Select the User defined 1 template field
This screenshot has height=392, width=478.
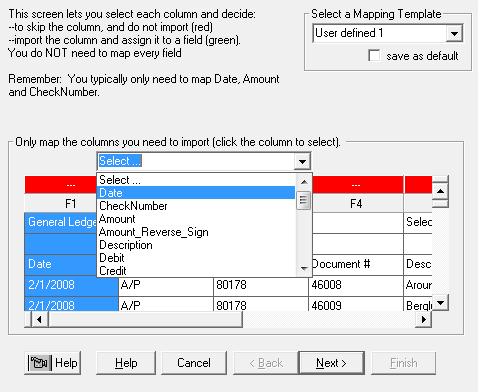click(379, 33)
